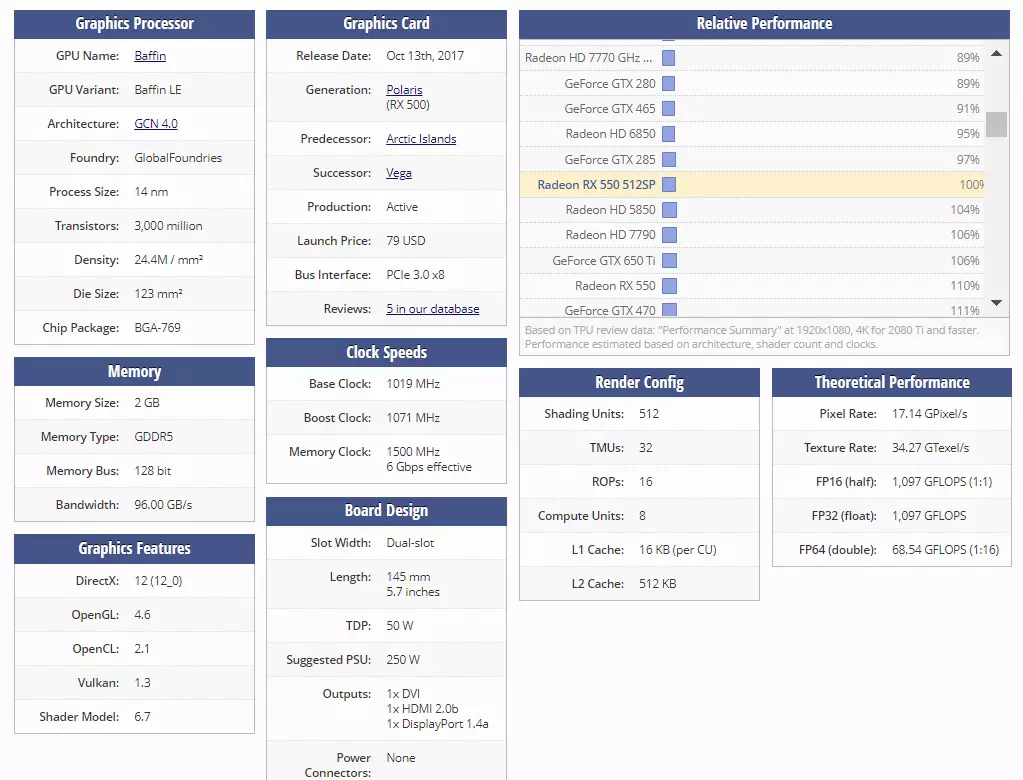
Task: Open the '5 in our database' reviews link
Action: click(x=433, y=309)
